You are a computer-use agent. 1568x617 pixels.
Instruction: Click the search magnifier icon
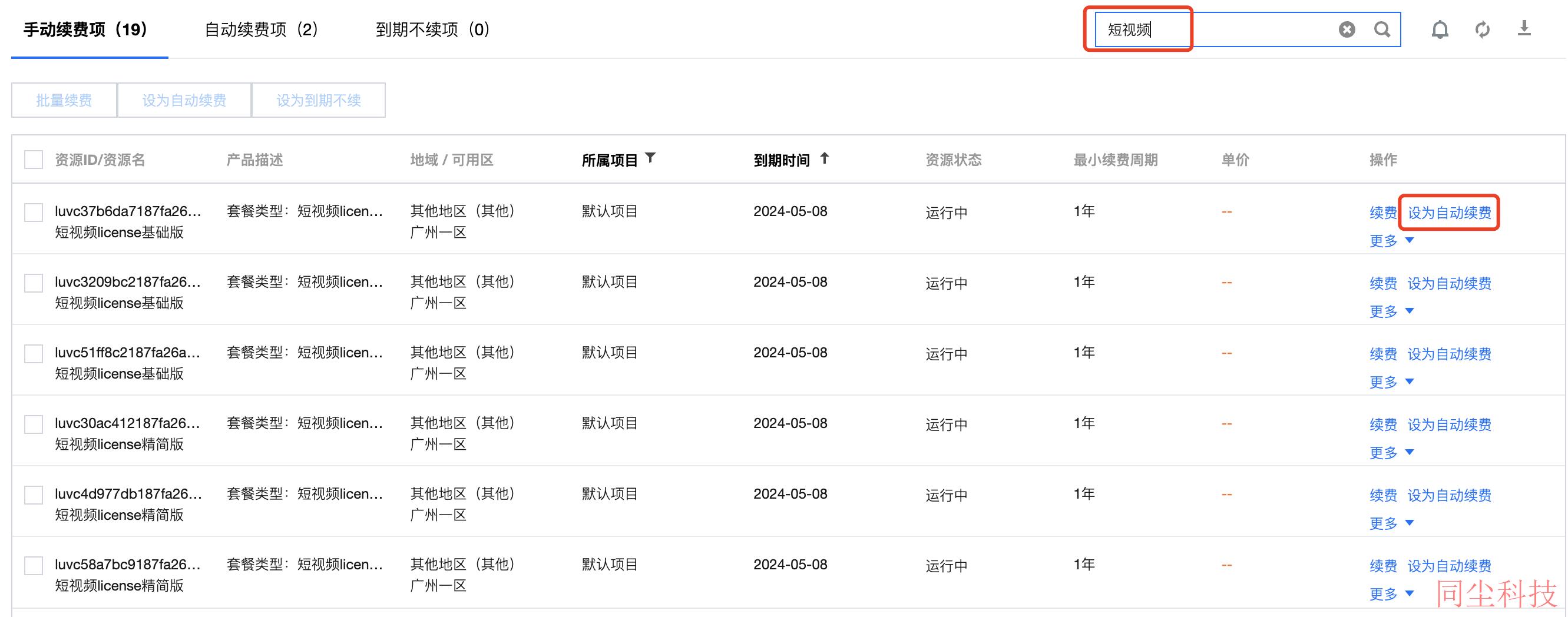point(1382,29)
